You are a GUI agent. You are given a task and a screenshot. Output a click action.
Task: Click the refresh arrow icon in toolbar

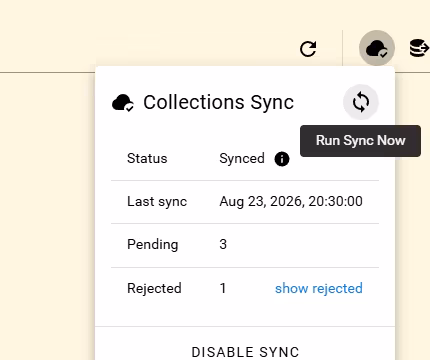(x=308, y=49)
